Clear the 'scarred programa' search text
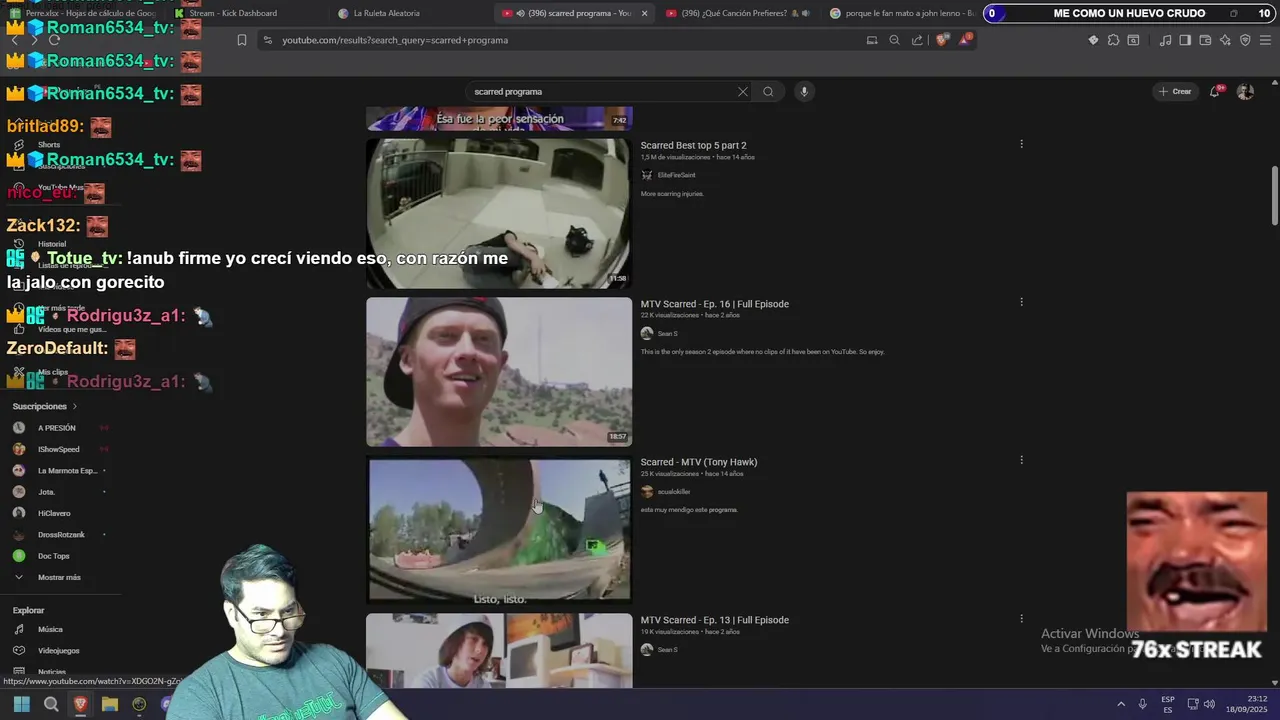The image size is (1280, 720). [x=742, y=91]
